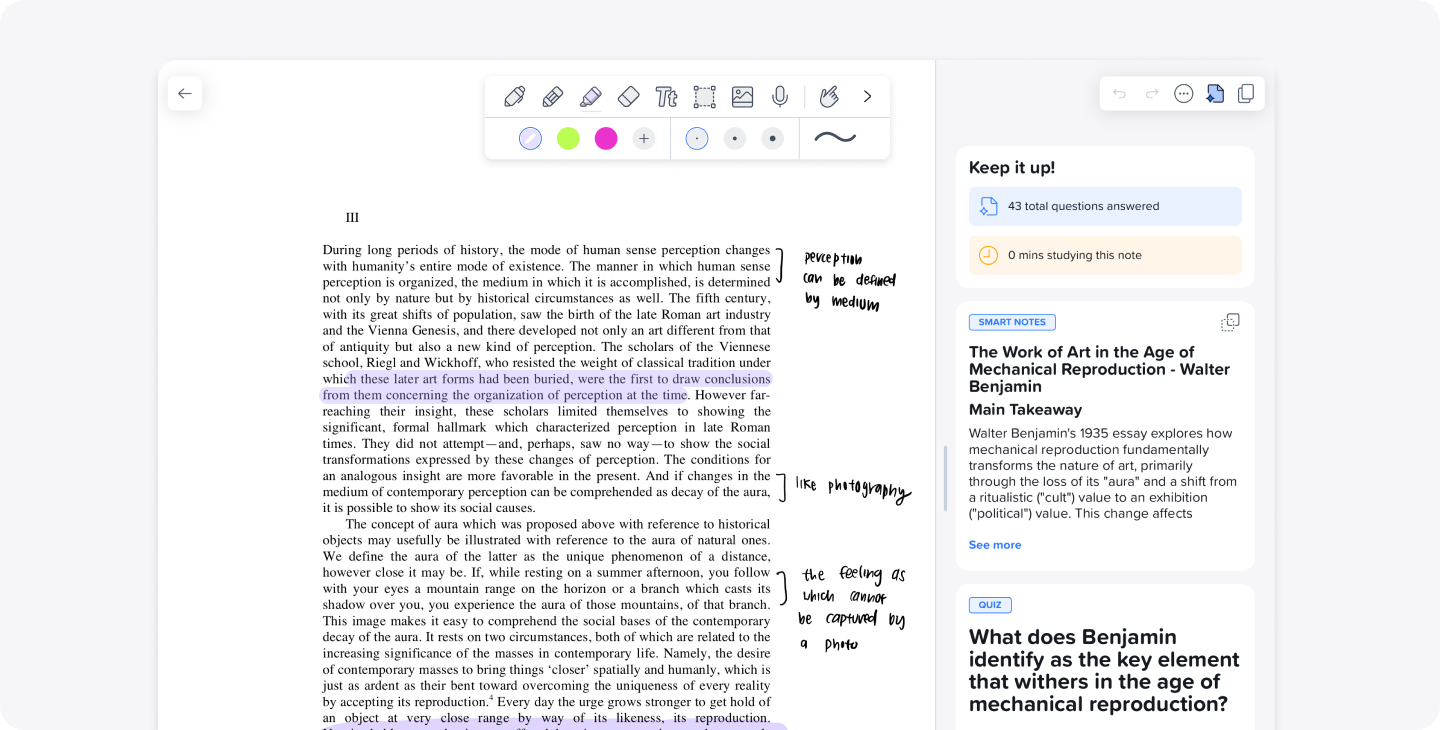Select the medium stroke size
The height and width of the screenshot is (730, 1440).
click(x=735, y=138)
